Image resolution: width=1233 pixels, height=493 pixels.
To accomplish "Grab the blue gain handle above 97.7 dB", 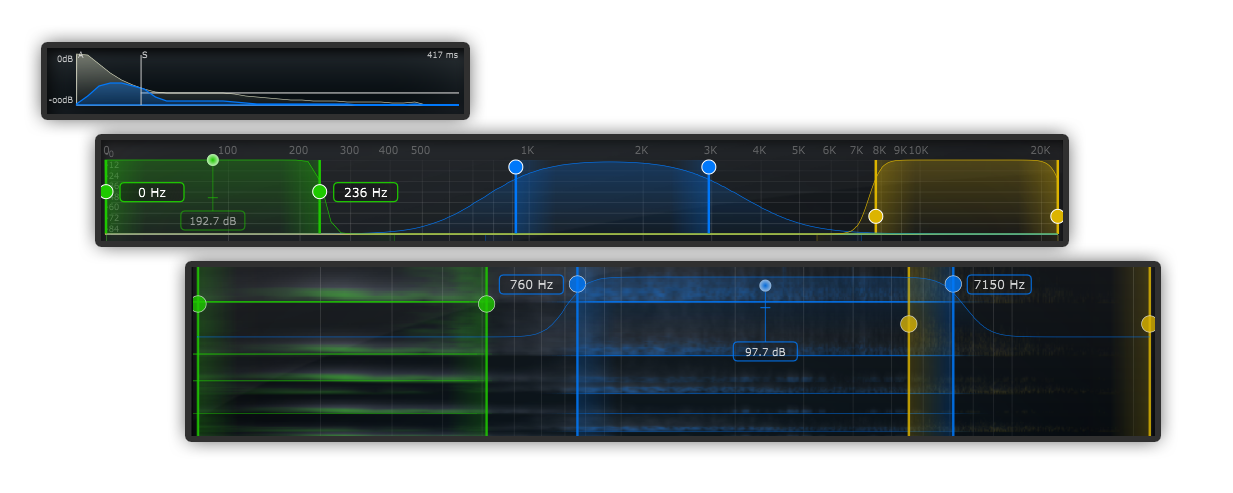I will click(765, 285).
